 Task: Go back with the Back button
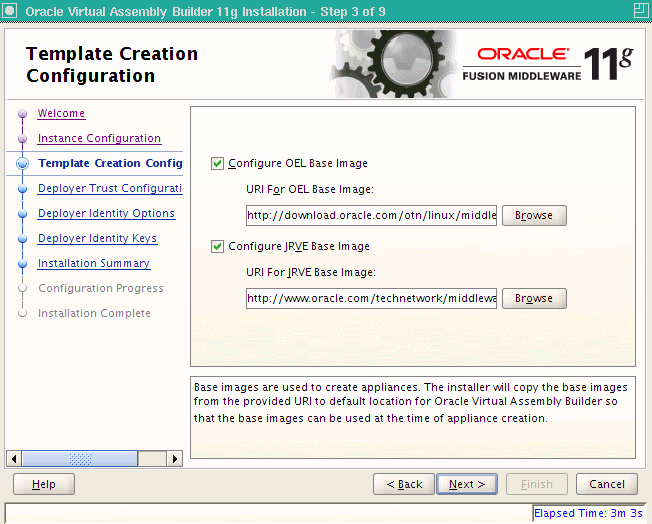(x=404, y=484)
